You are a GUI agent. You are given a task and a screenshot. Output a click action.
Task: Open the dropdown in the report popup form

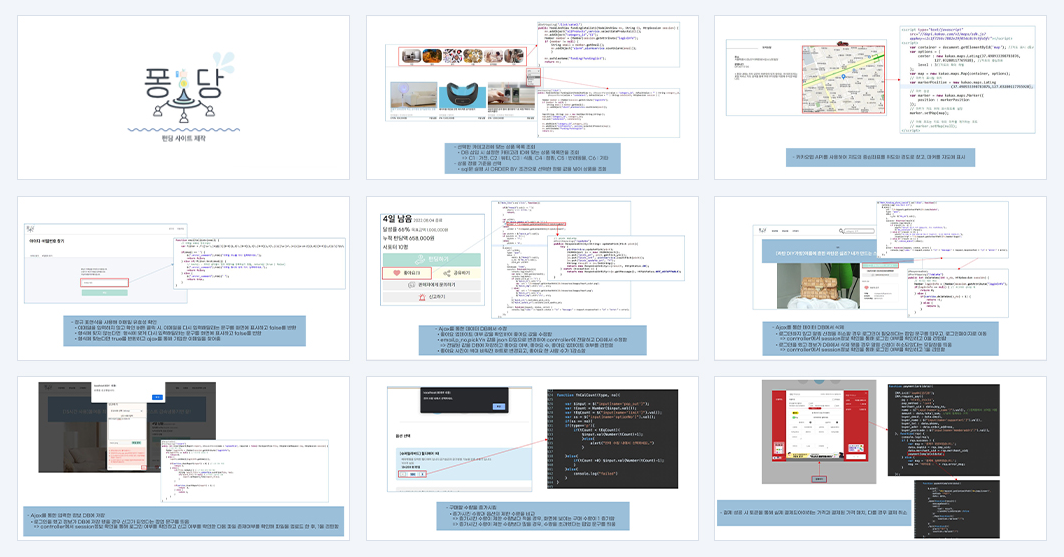(x=127, y=411)
